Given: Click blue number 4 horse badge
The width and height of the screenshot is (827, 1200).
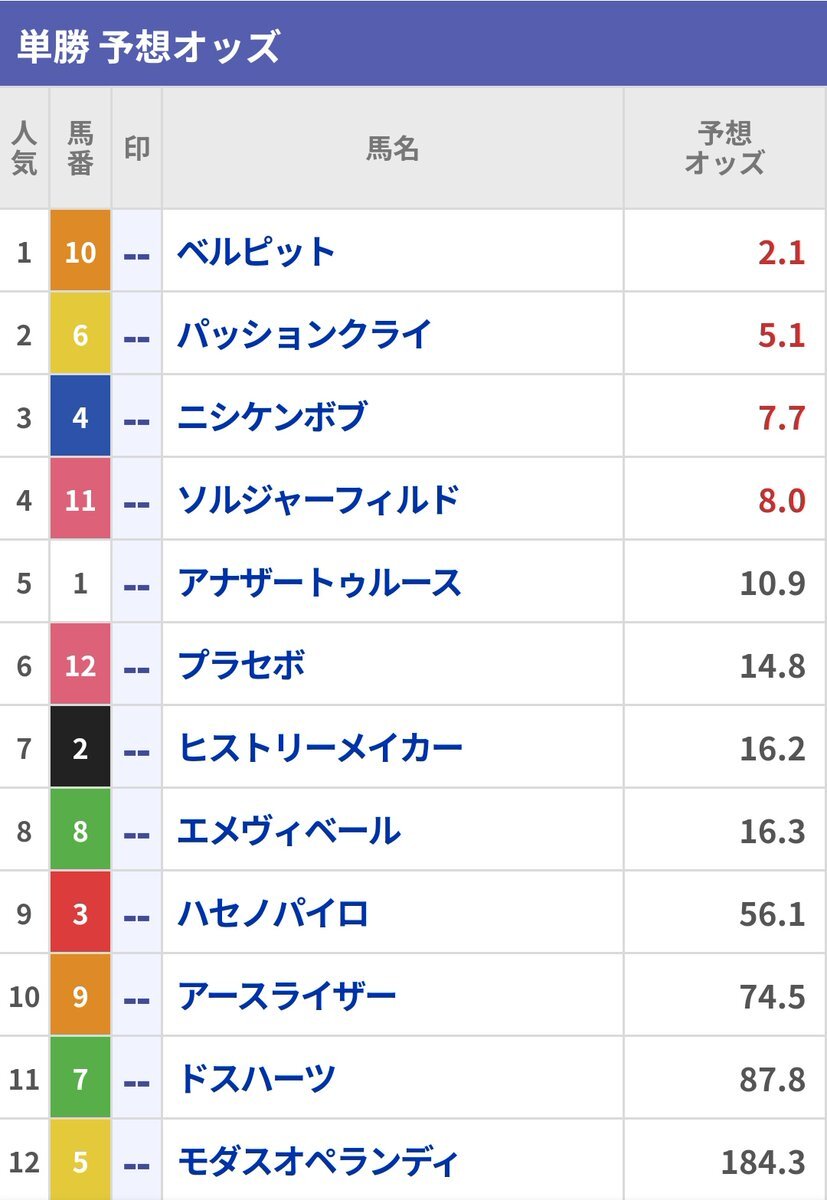Looking at the screenshot, I should tap(80, 417).
